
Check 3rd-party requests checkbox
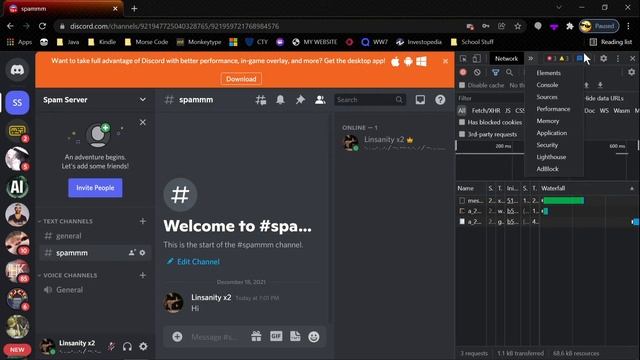(x=462, y=134)
